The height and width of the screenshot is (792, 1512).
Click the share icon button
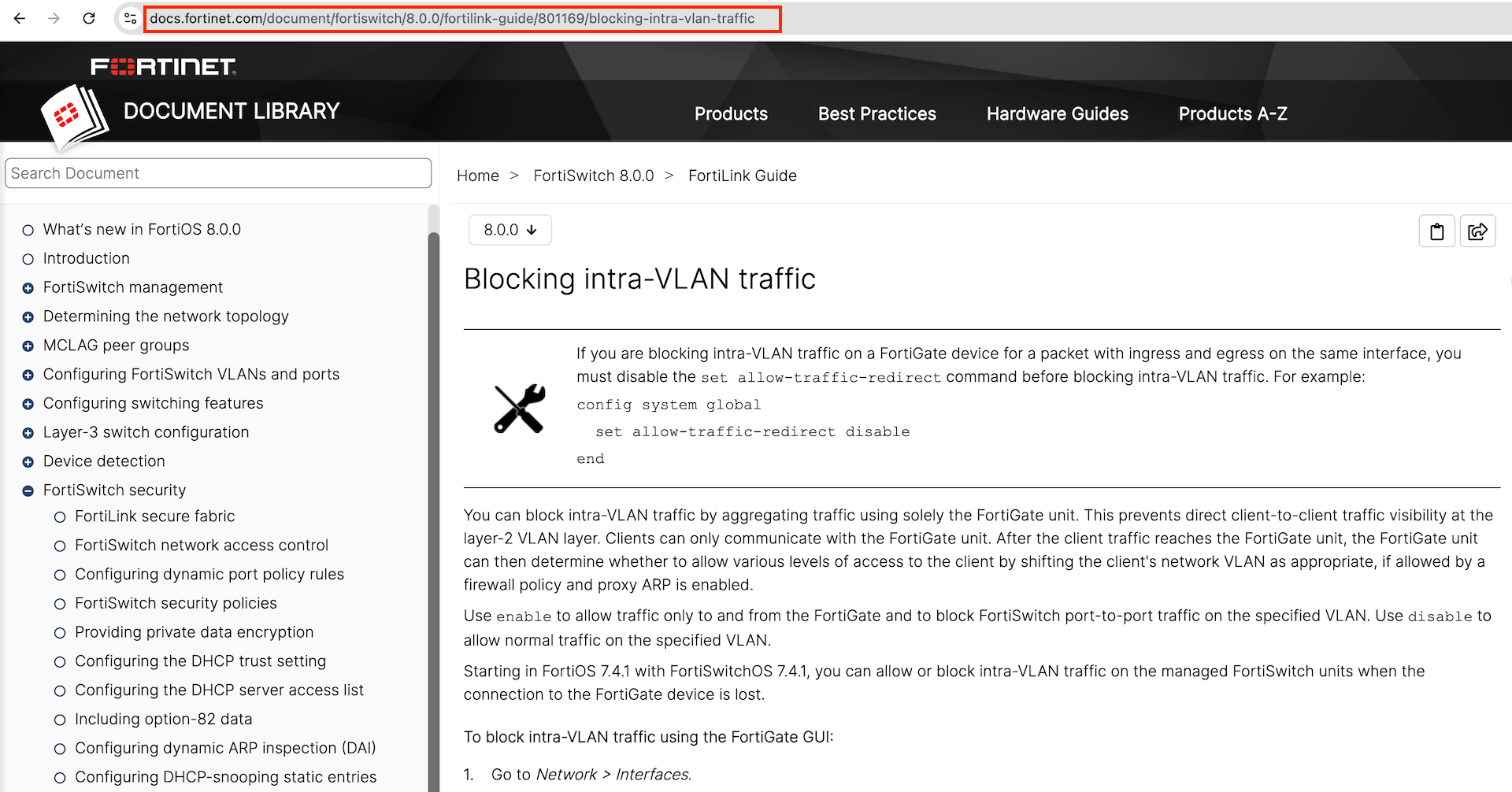[1477, 231]
